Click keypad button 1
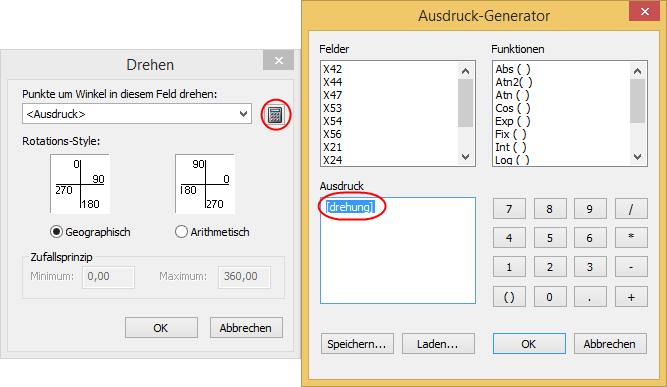 coord(509,267)
